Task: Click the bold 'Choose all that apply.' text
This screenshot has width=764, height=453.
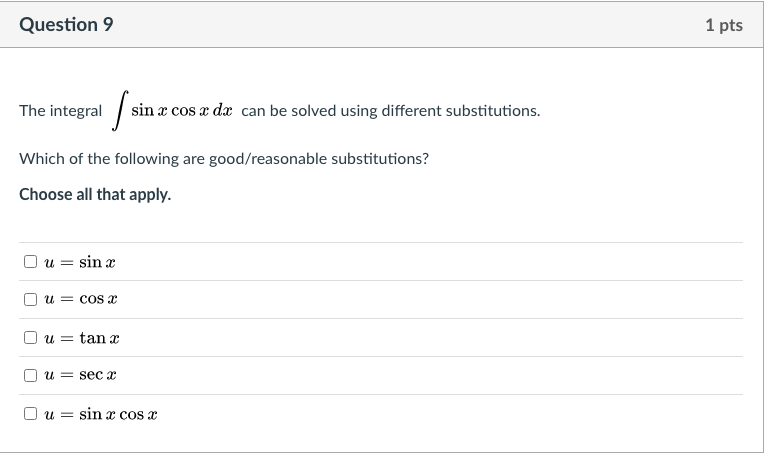Action: click(x=95, y=194)
